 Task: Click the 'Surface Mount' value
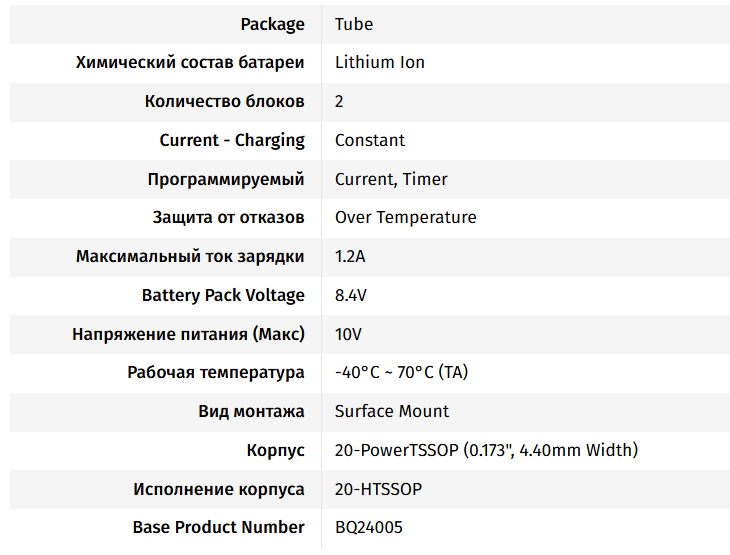pos(391,412)
